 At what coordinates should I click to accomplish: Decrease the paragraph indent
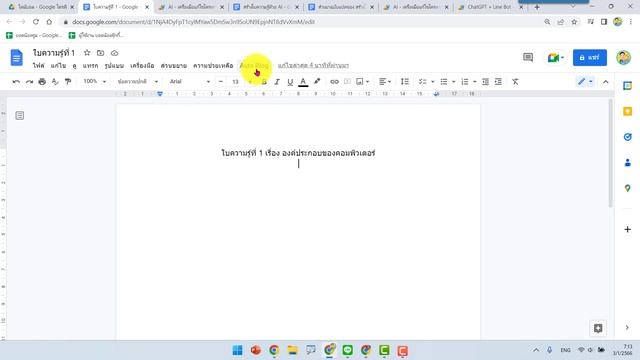pyautogui.click(x=485, y=82)
